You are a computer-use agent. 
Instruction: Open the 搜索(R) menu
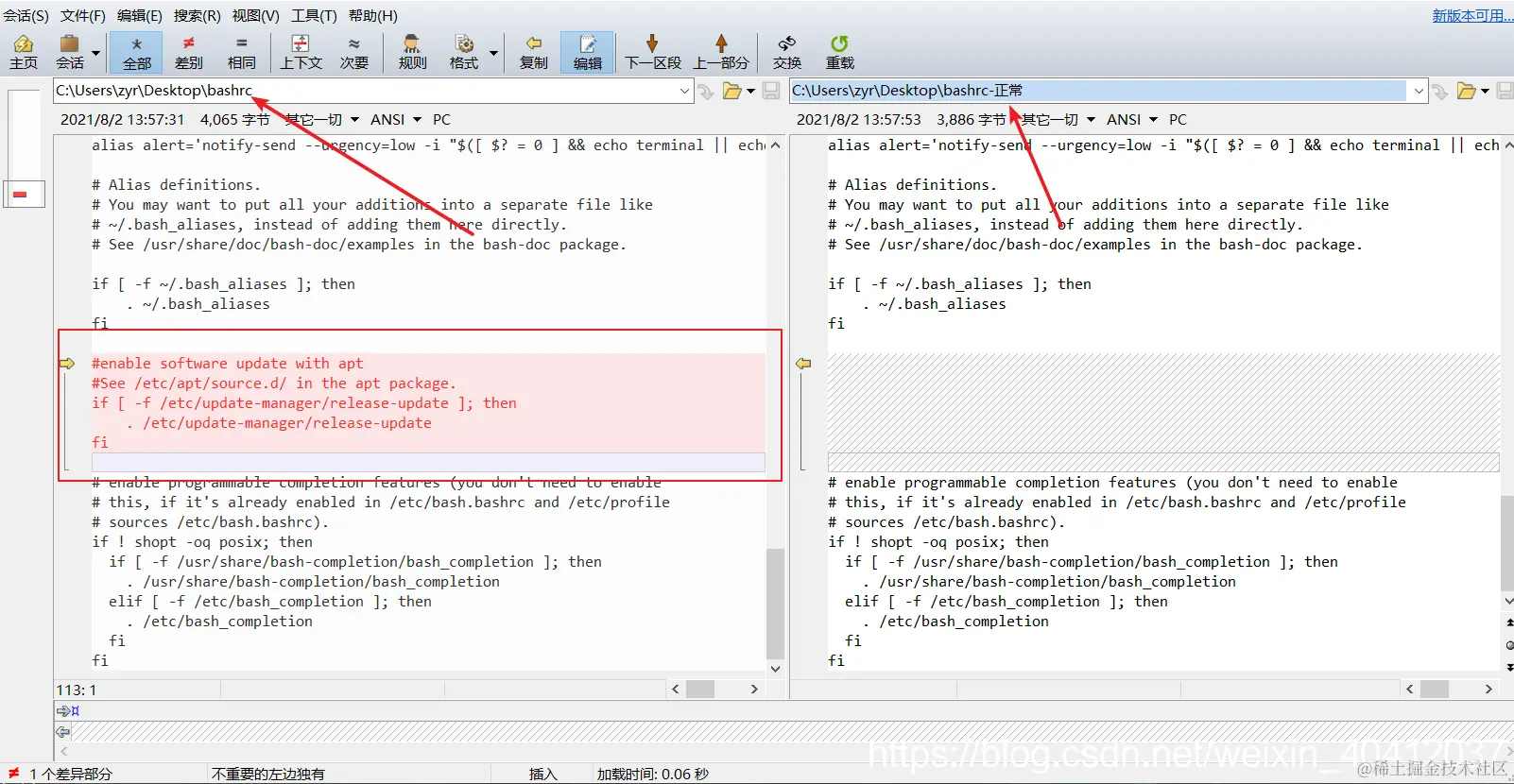197,15
